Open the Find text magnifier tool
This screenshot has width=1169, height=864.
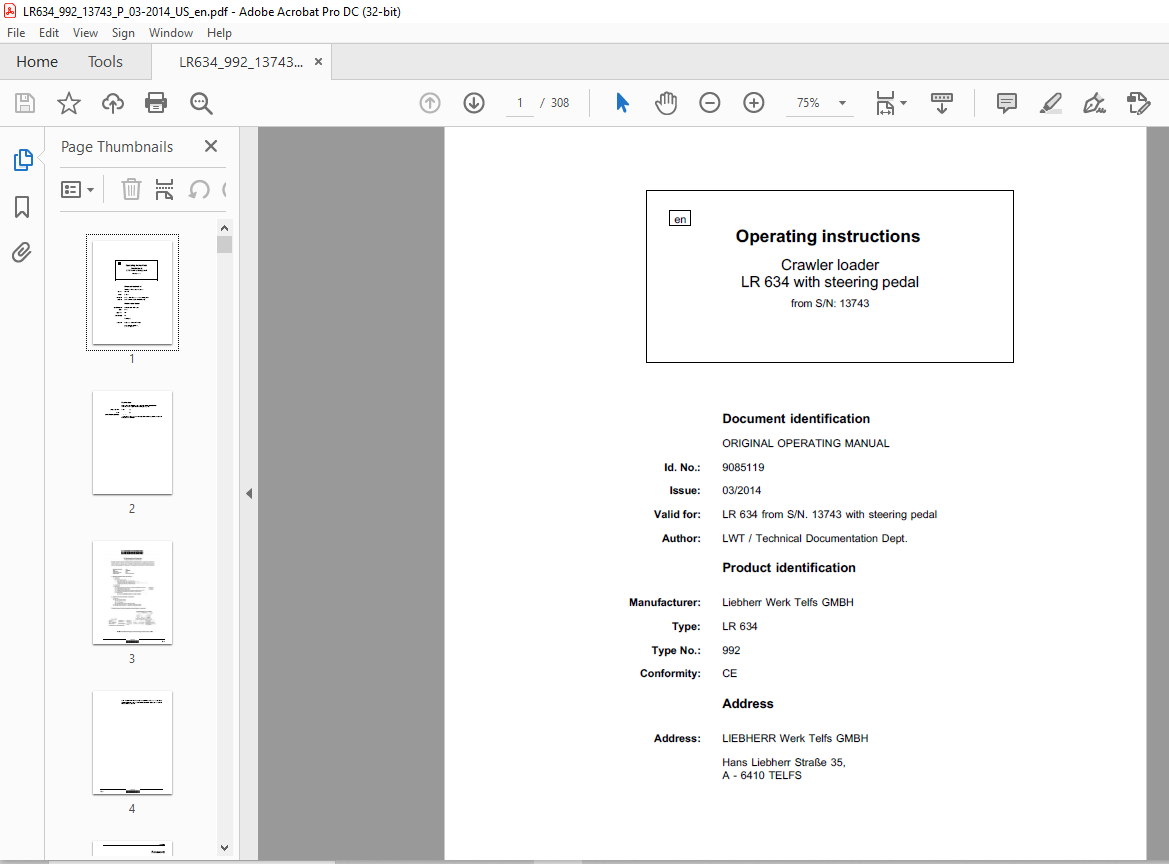click(x=201, y=103)
